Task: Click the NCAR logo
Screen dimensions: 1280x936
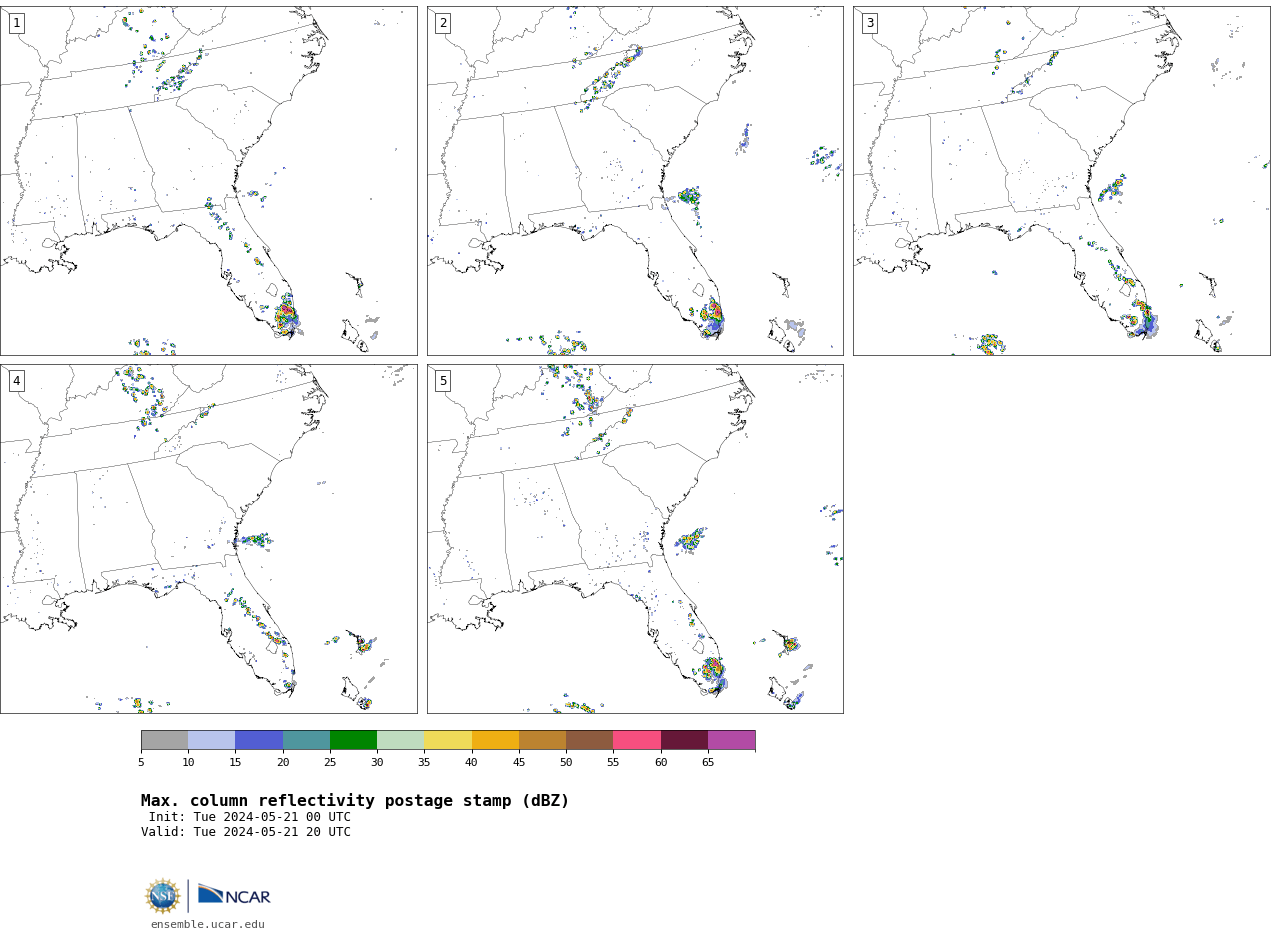Action: point(234,895)
